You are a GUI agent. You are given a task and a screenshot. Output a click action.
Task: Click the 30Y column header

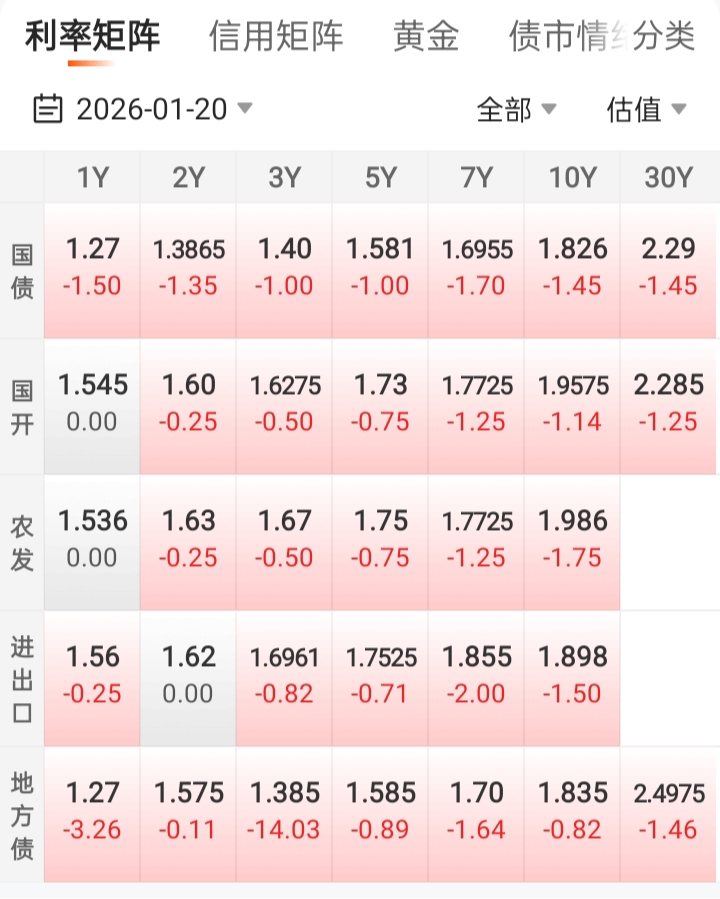point(668,177)
